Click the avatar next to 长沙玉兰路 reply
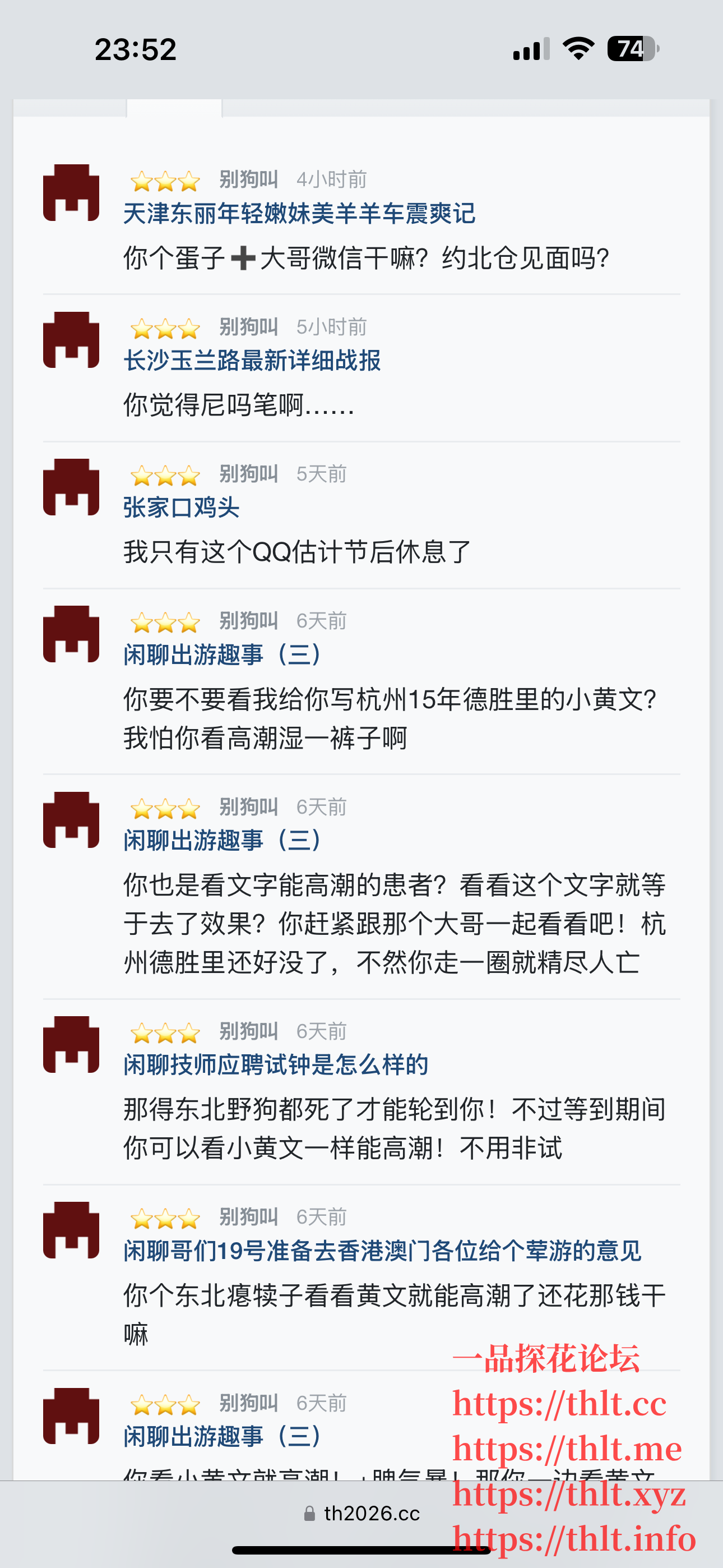The image size is (723, 1568). 70,341
